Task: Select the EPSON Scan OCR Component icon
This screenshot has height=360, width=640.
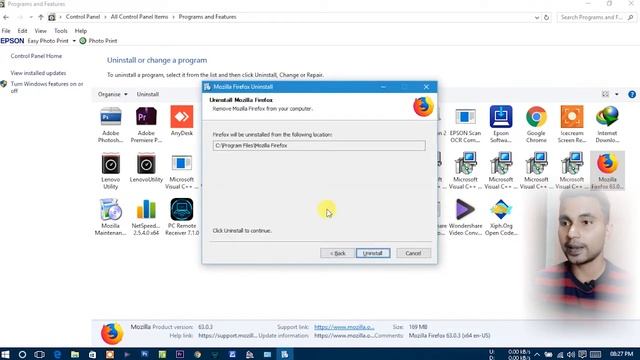Action: tap(465, 124)
